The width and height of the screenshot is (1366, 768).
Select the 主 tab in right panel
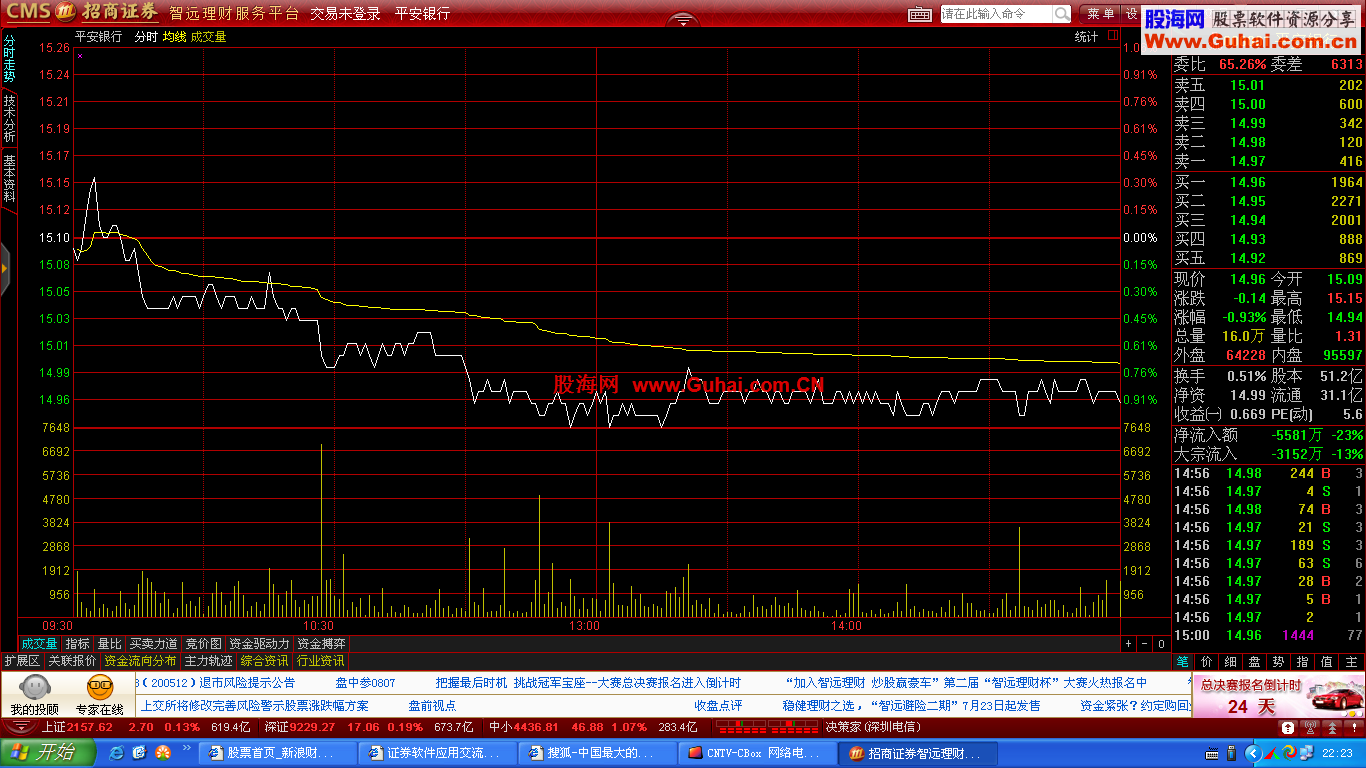pyautogui.click(x=1351, y=661)
